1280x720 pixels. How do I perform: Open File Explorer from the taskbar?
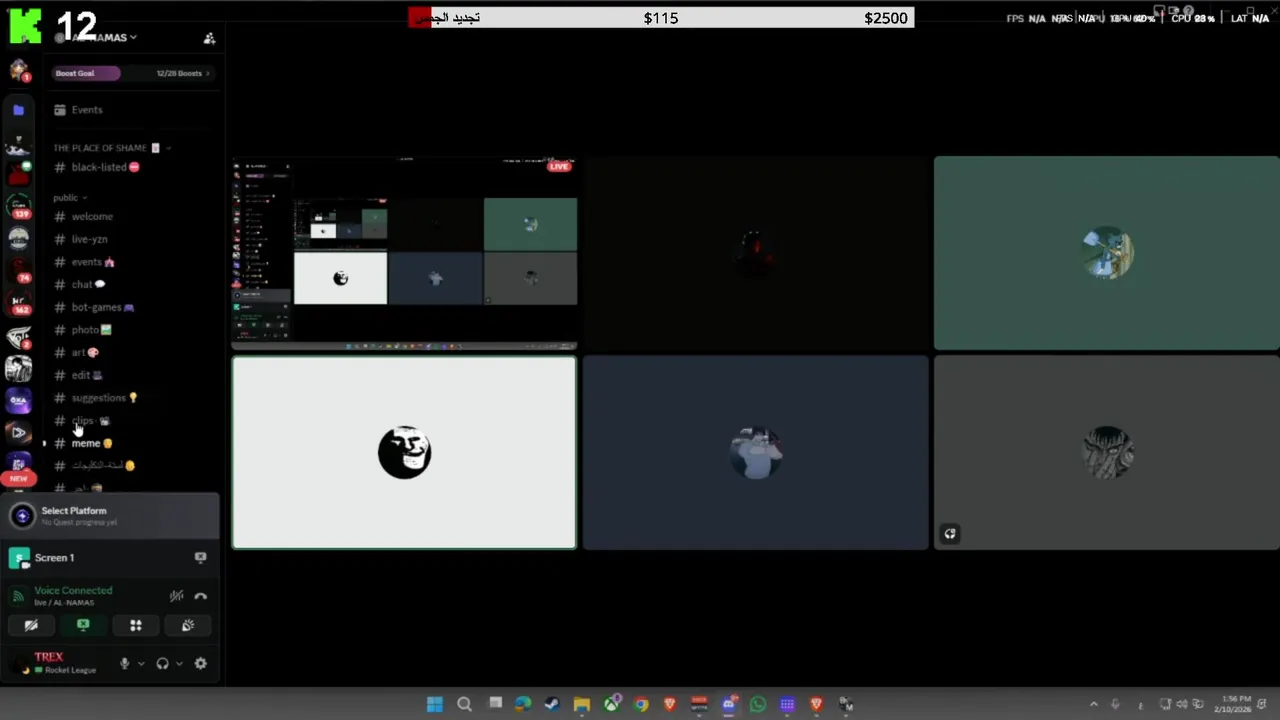(x=581, y=705)
